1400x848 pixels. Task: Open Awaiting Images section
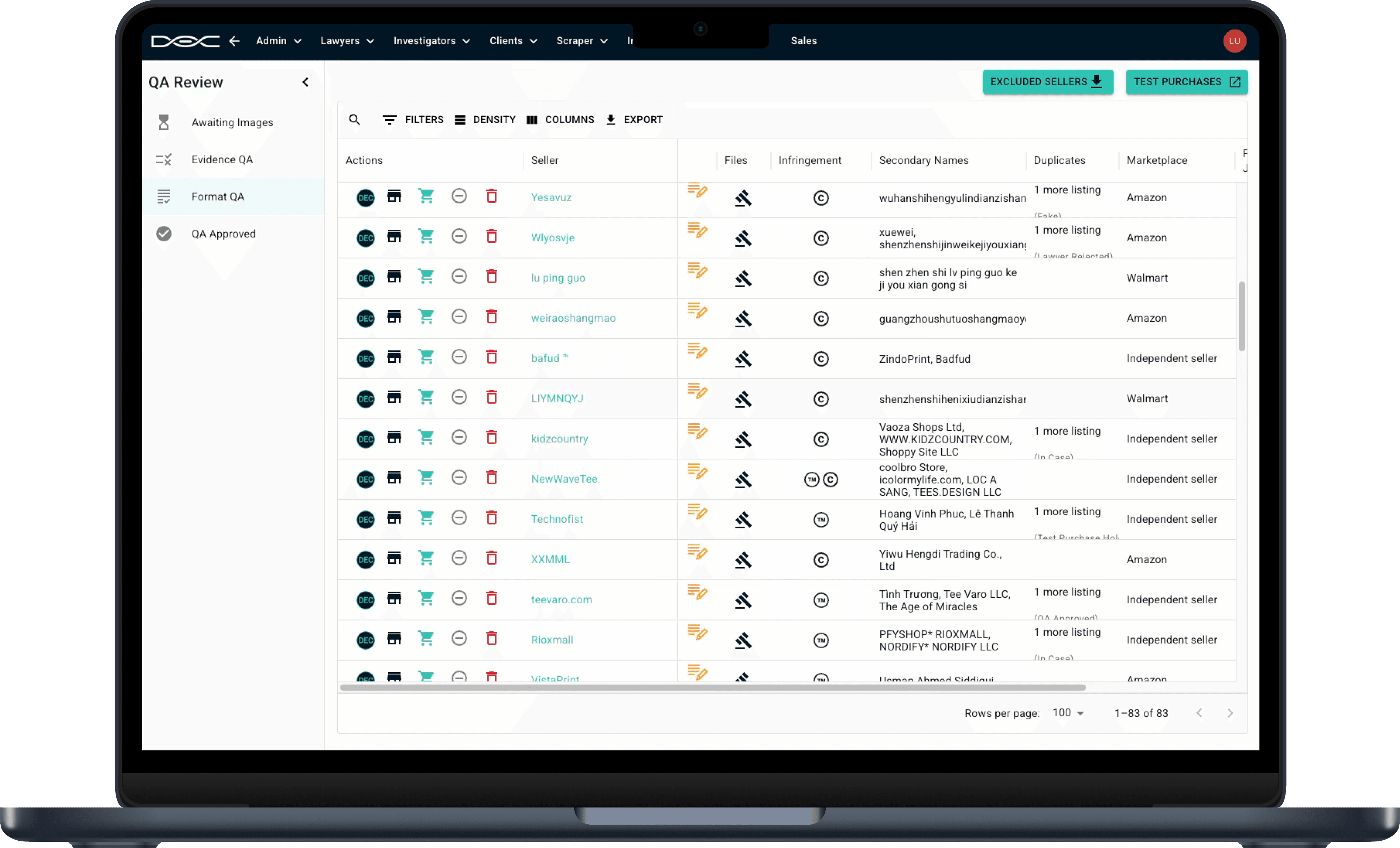(x=233, y=122)
